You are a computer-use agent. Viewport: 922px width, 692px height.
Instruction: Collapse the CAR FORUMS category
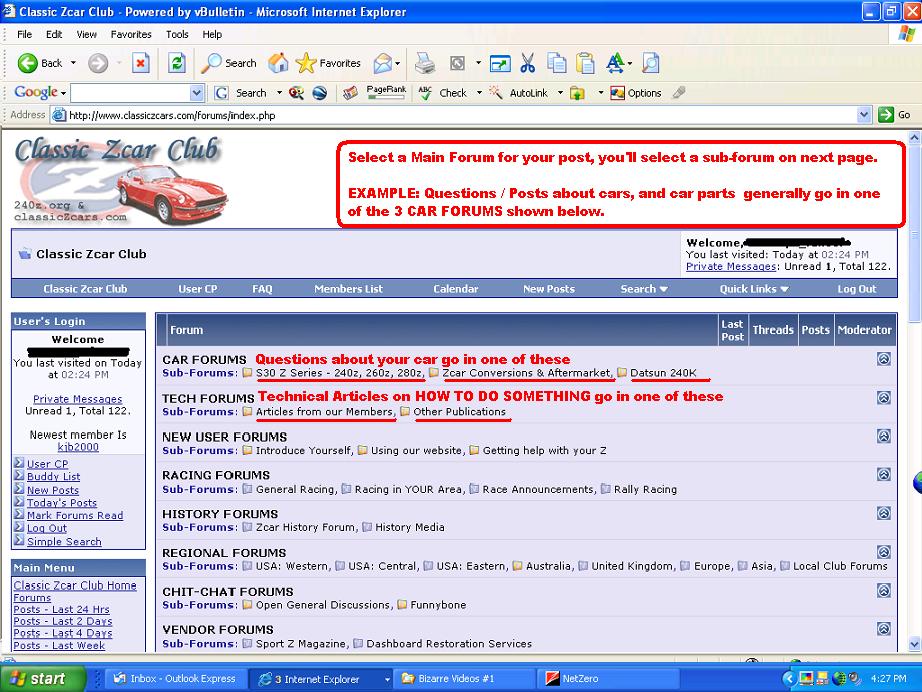pos(884,359)
